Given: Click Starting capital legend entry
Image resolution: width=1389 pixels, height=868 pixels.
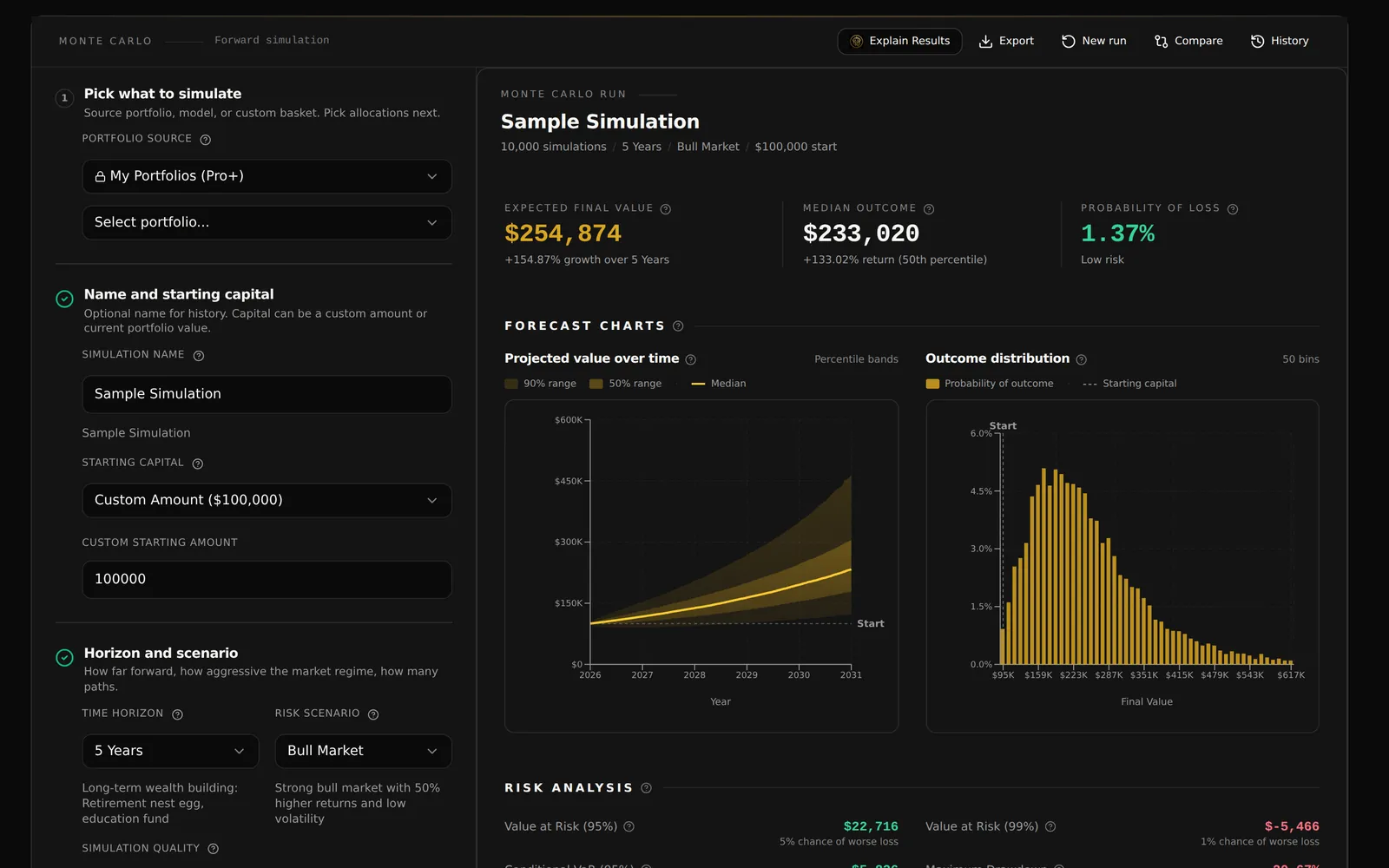Looking at the screenshot, I should (x=1129, y=384).
